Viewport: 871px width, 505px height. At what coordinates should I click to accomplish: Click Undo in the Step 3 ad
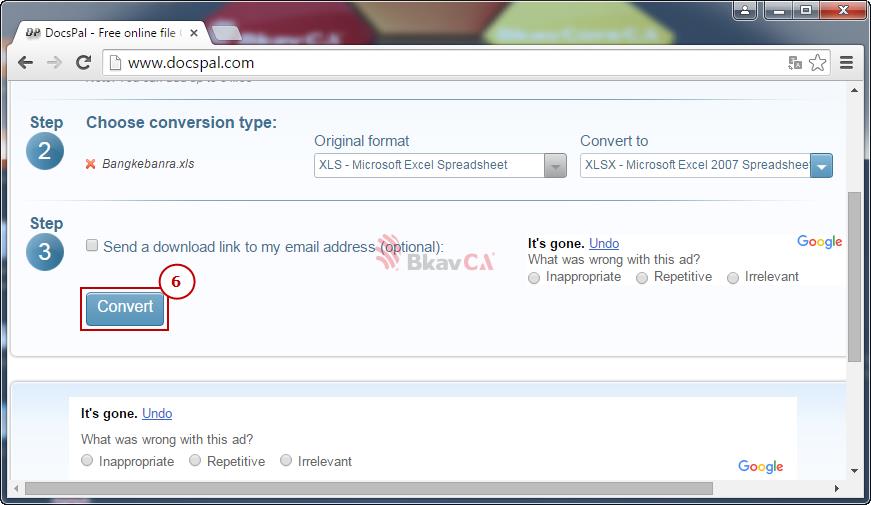(604, 243)
